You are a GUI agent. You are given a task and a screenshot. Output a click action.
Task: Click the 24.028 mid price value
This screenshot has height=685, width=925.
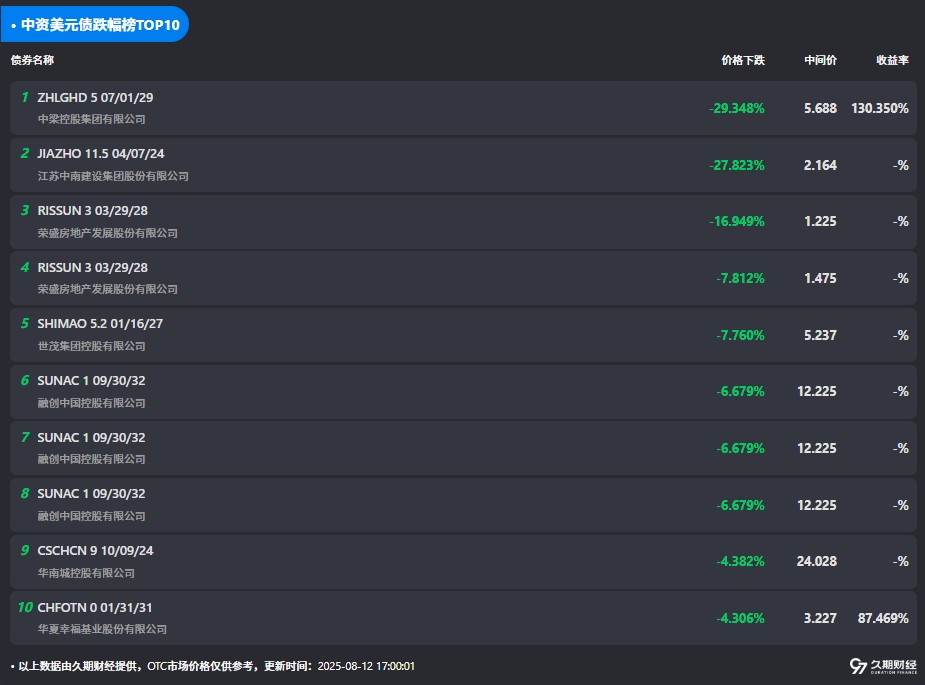click(816, 561)
